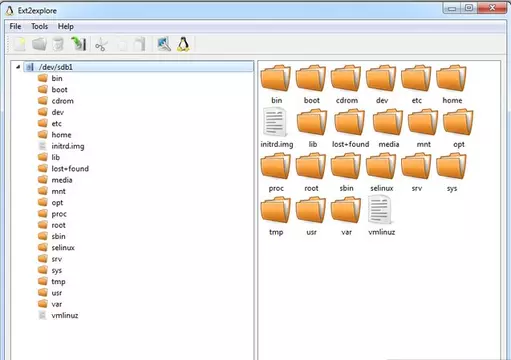511x360 pixels.
Task: Select vmlinuz file in the tree
Action: [65, 315]
